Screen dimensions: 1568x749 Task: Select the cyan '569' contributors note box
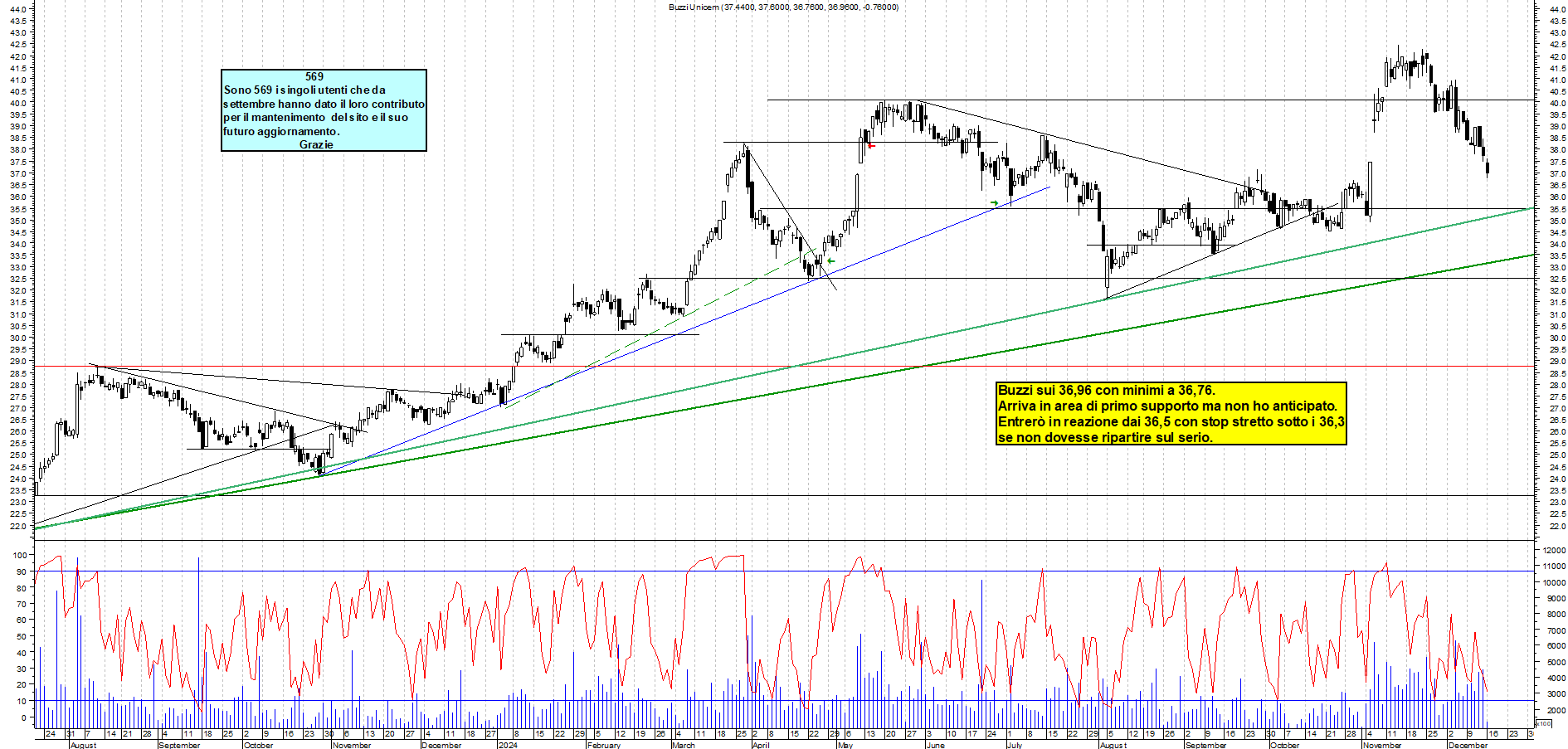pos(324,110)
